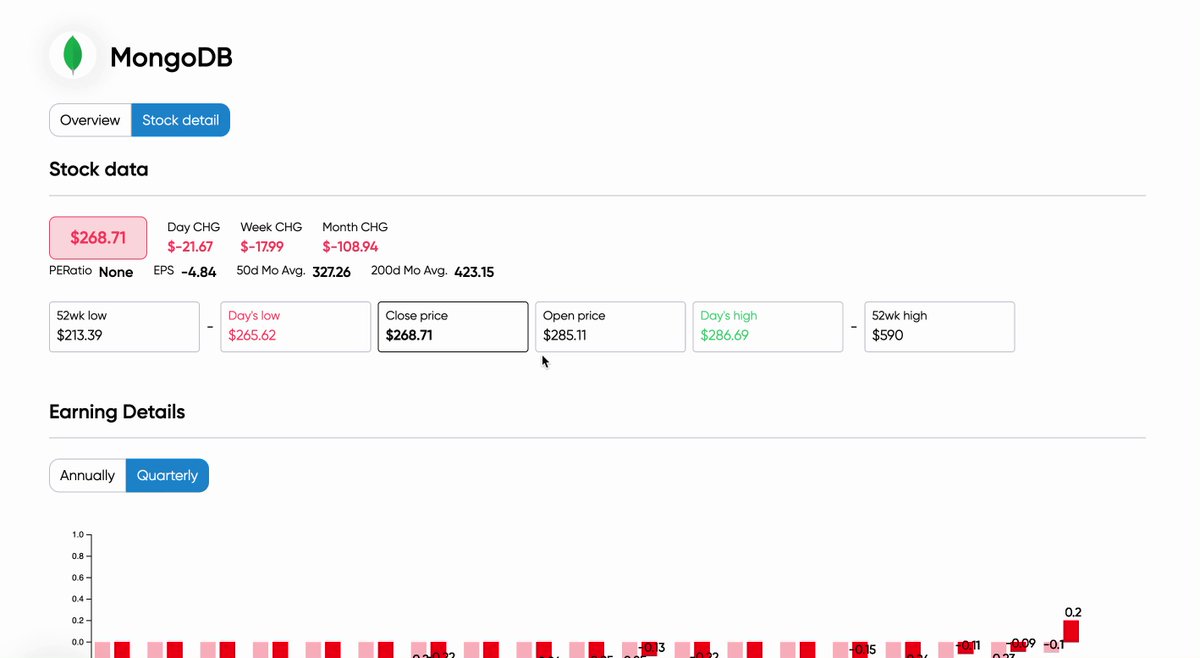Click the EPS value -4.84
The image size is (1200, 658).
pyautogui.click(x=199, y=272)
